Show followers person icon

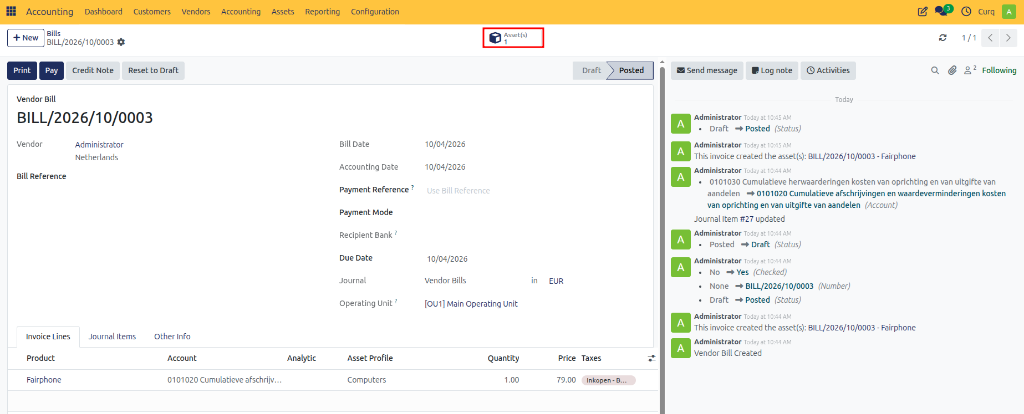(970, 71)
